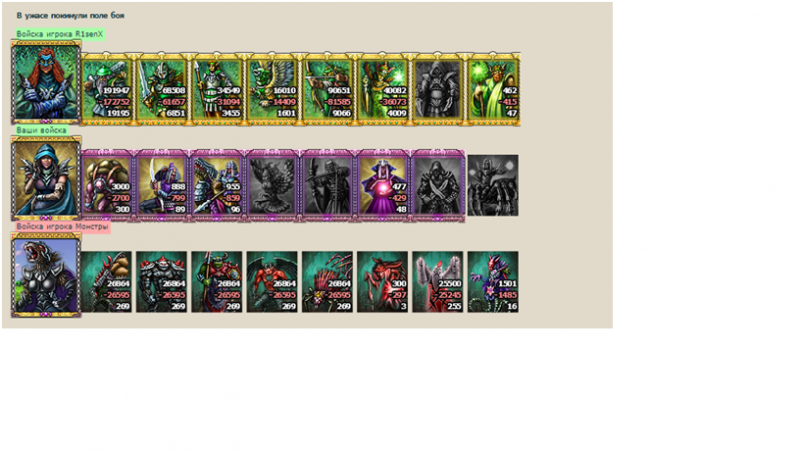Select the monster unit showing 25500

438,282
